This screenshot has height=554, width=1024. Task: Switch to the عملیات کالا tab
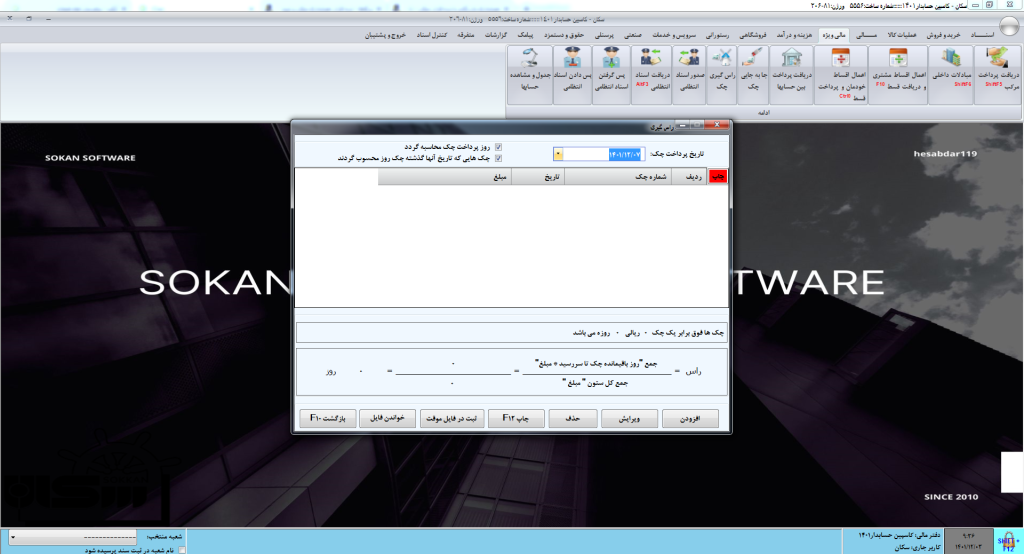click(901, 35)
